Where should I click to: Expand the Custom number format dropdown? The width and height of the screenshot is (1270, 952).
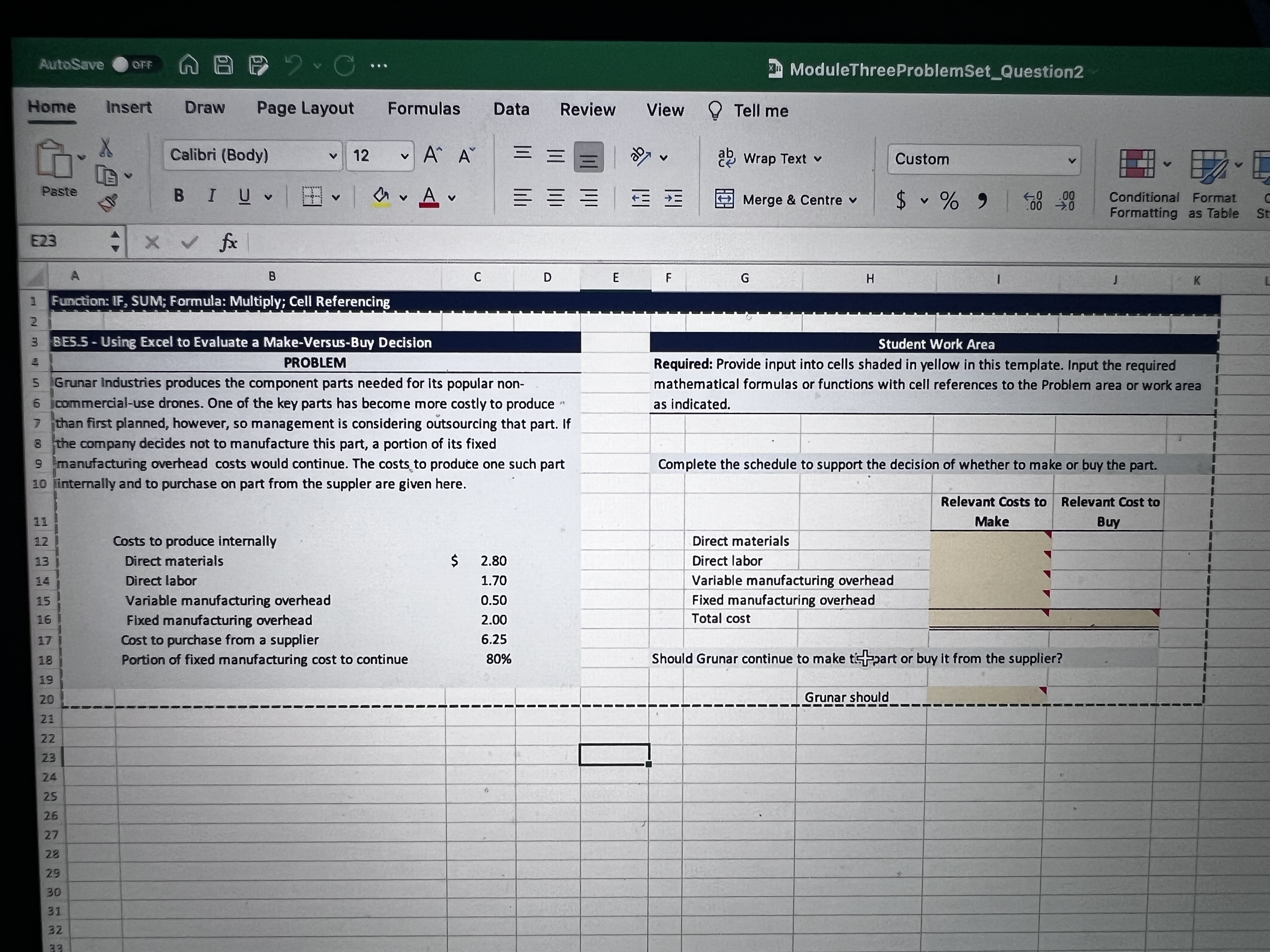1071,160
